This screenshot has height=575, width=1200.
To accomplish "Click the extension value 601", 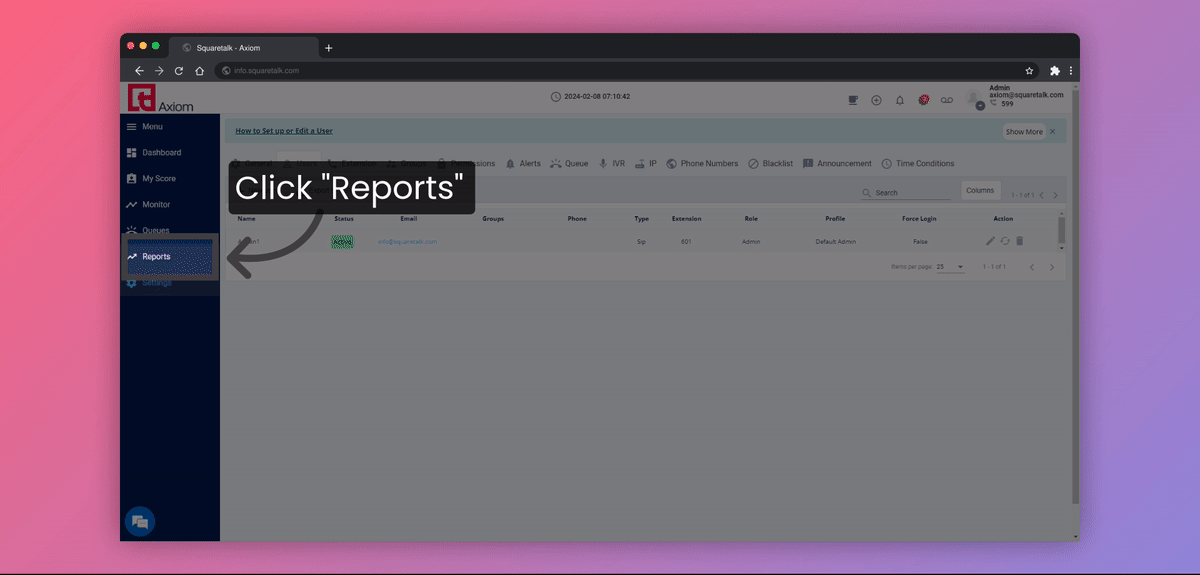I will [x=686, y=242].
